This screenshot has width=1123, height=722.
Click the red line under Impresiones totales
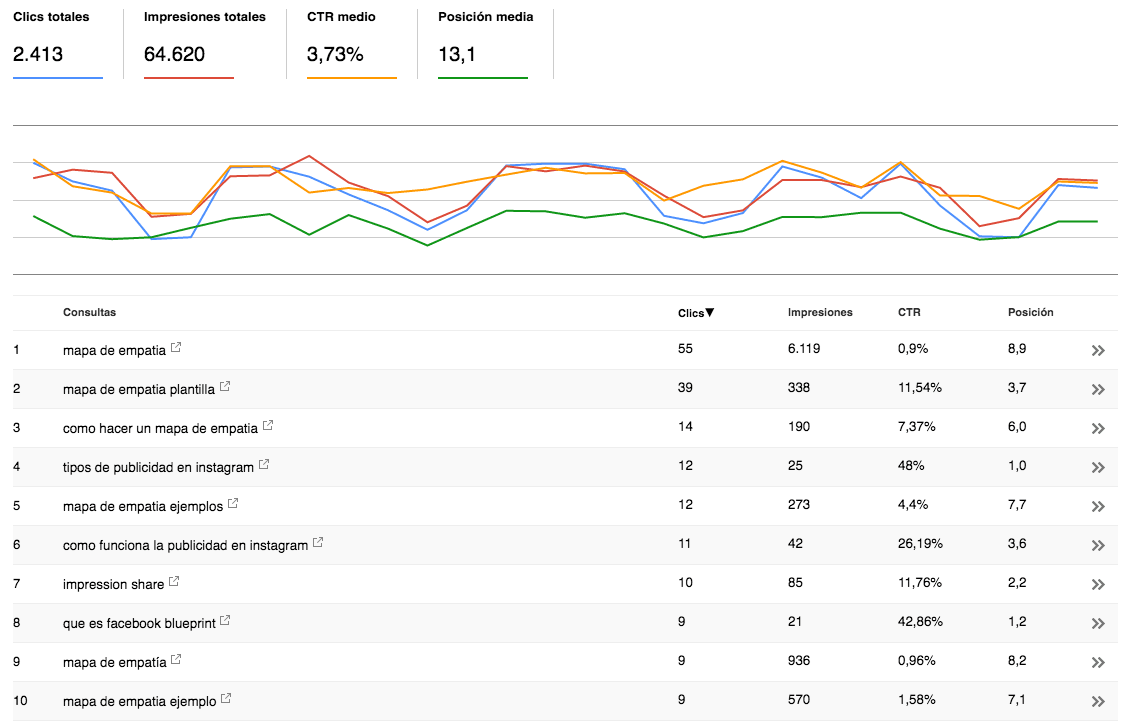point(188,77)
